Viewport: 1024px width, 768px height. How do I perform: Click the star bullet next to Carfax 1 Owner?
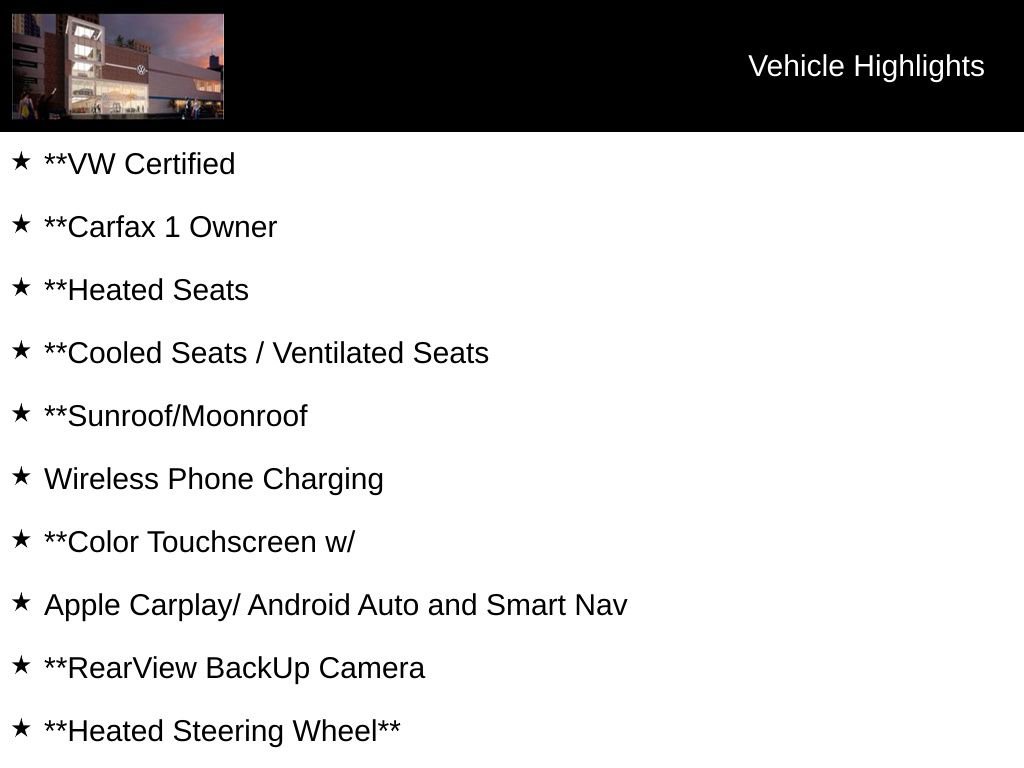click(x=21, y=224)
